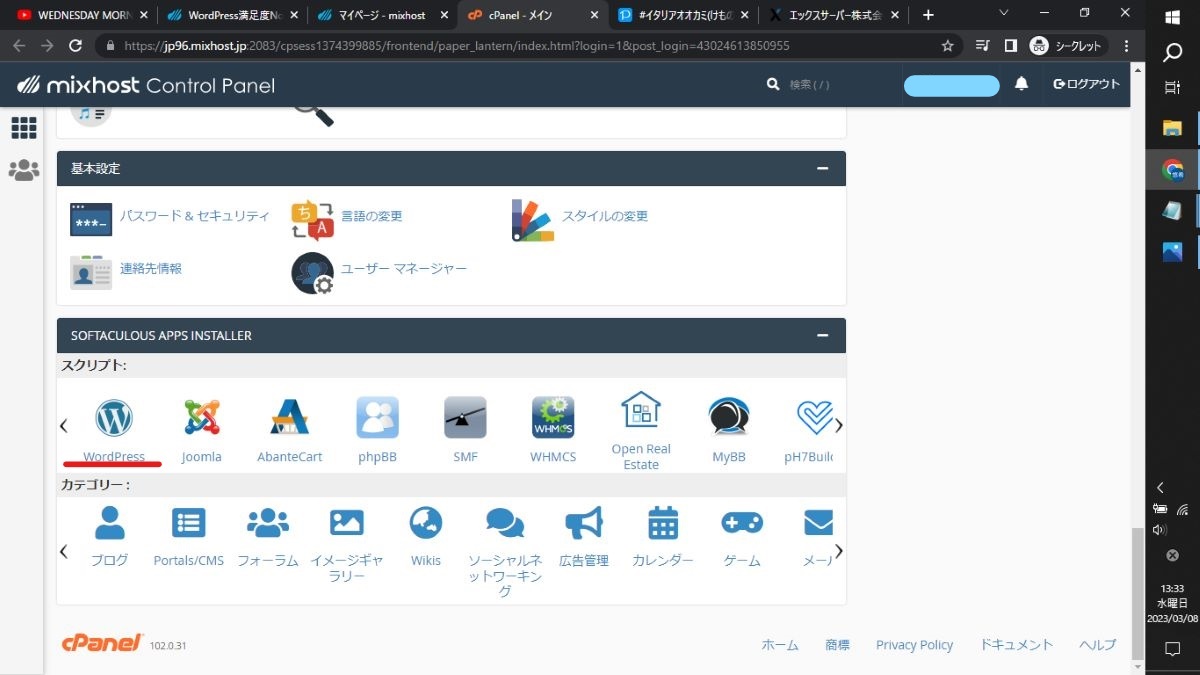Show previous categories with left arrow
Image resolution: width=1200 pixels, height=675 pixels.
pos(63,551)
